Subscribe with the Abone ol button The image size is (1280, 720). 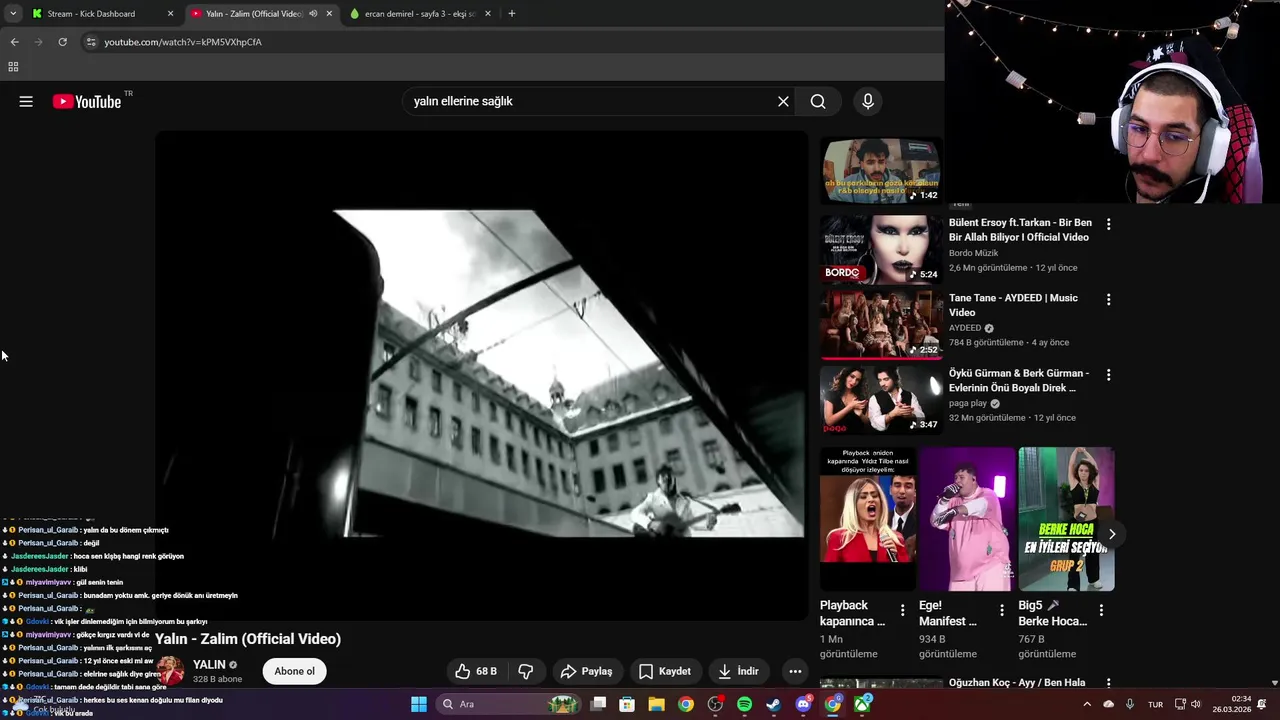tap(295, 671)
